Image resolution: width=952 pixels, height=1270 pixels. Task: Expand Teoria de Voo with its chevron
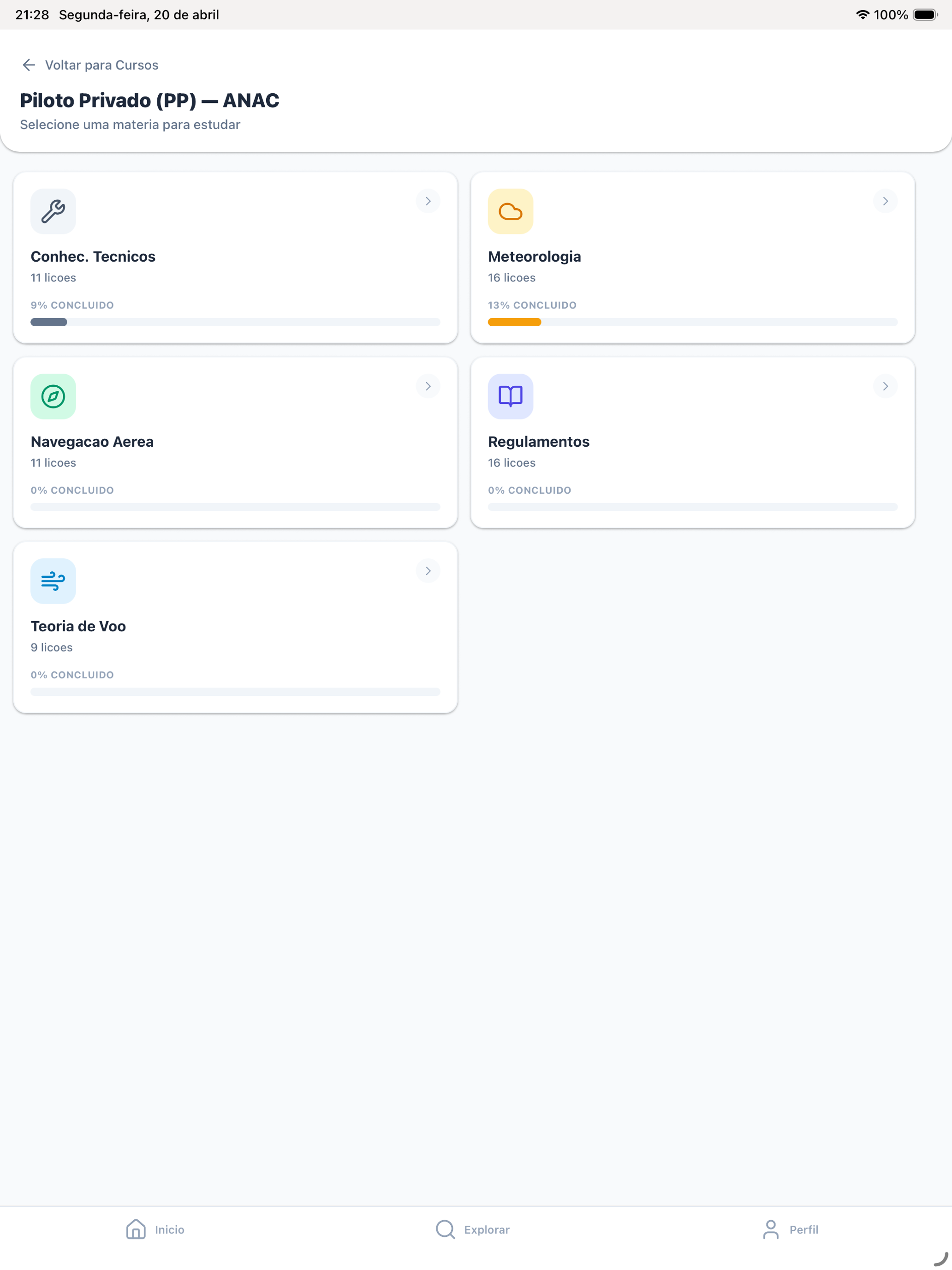point(428,571)
